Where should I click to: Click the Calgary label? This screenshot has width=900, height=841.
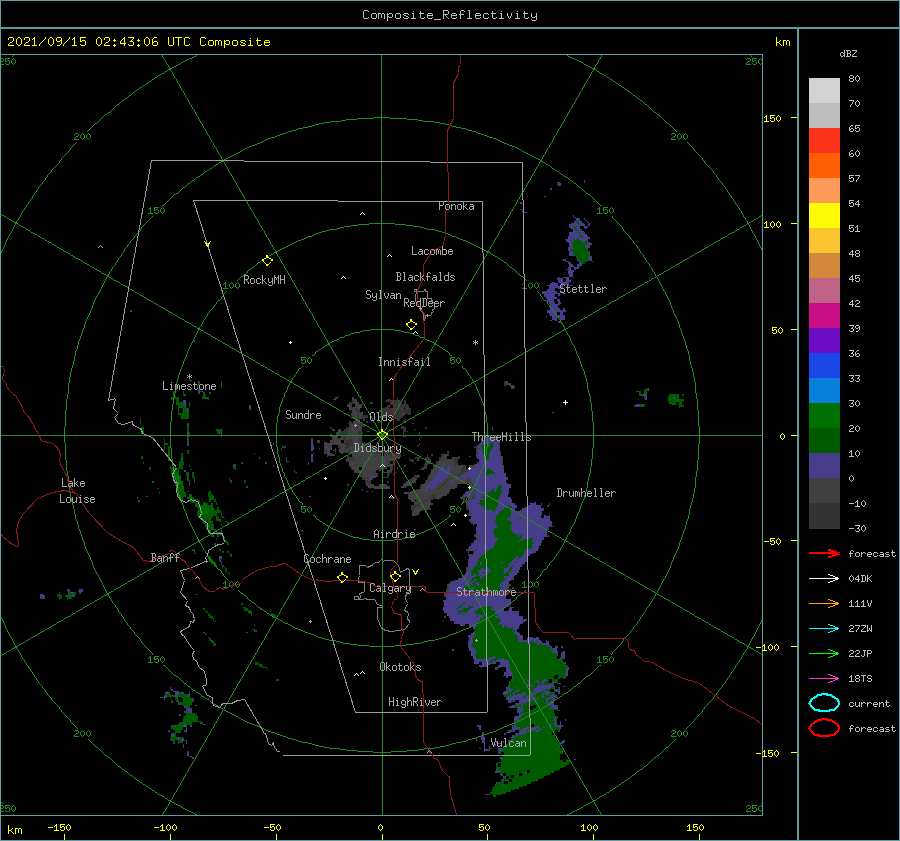tap(390, 588)
